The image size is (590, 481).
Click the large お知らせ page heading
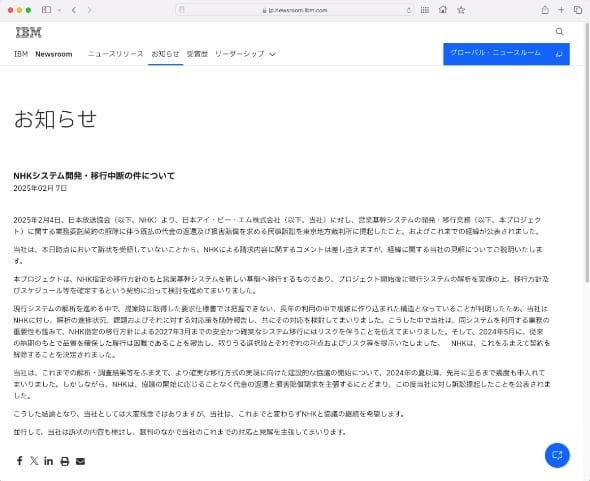[x=55, y=119]
